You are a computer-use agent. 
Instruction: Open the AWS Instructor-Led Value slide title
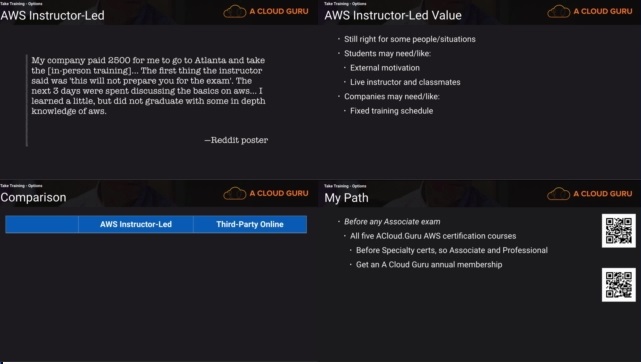393,16
